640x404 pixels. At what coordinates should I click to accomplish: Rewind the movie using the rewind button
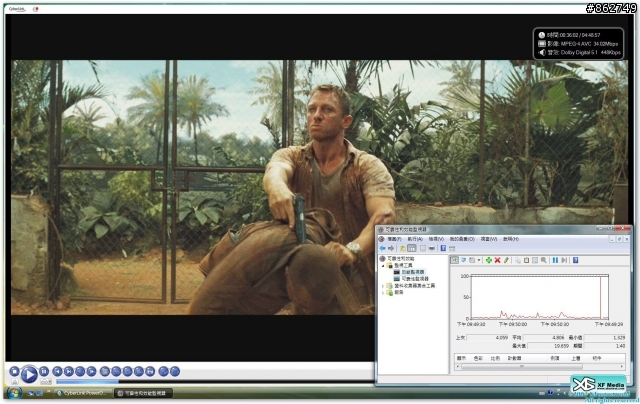(80, 371)
